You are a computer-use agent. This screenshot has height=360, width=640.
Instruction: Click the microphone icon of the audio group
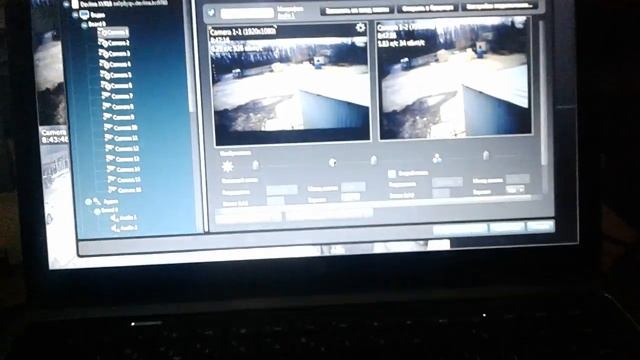97,201
